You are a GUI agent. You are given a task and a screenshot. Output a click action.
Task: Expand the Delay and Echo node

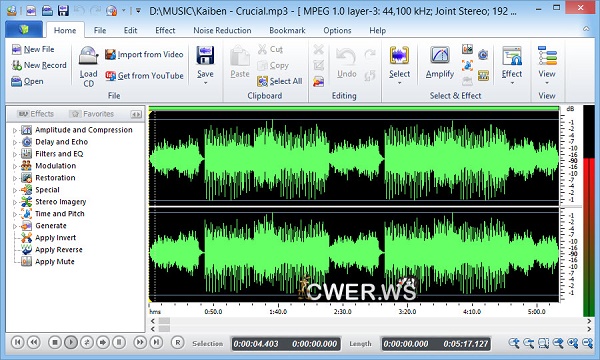click(x=15, y=142)
